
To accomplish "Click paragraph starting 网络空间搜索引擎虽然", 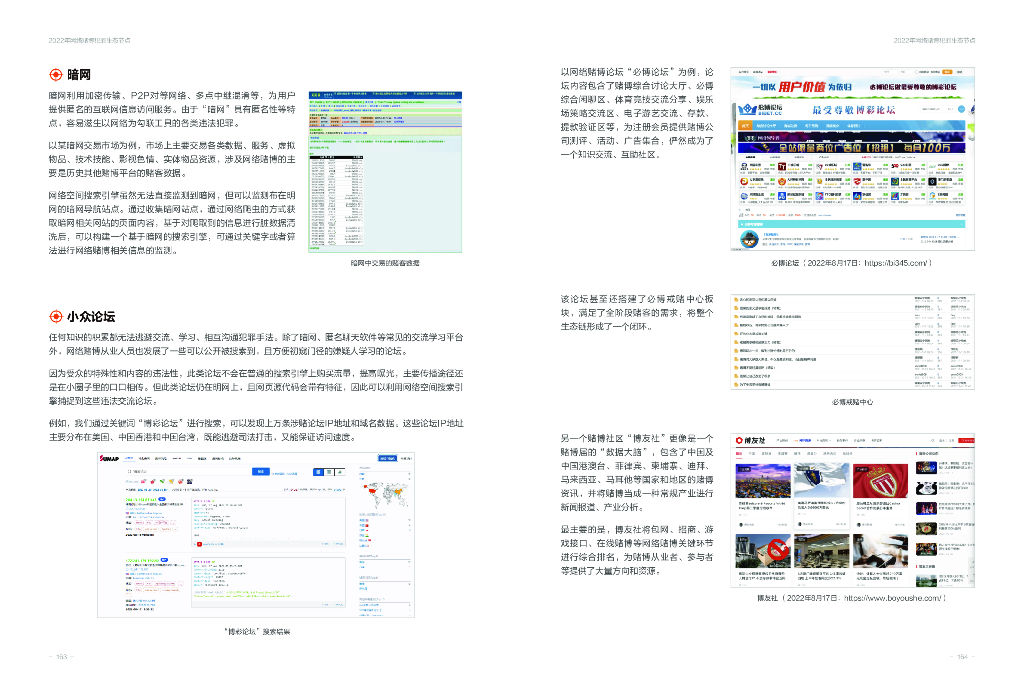I will [x=172, y=223].
